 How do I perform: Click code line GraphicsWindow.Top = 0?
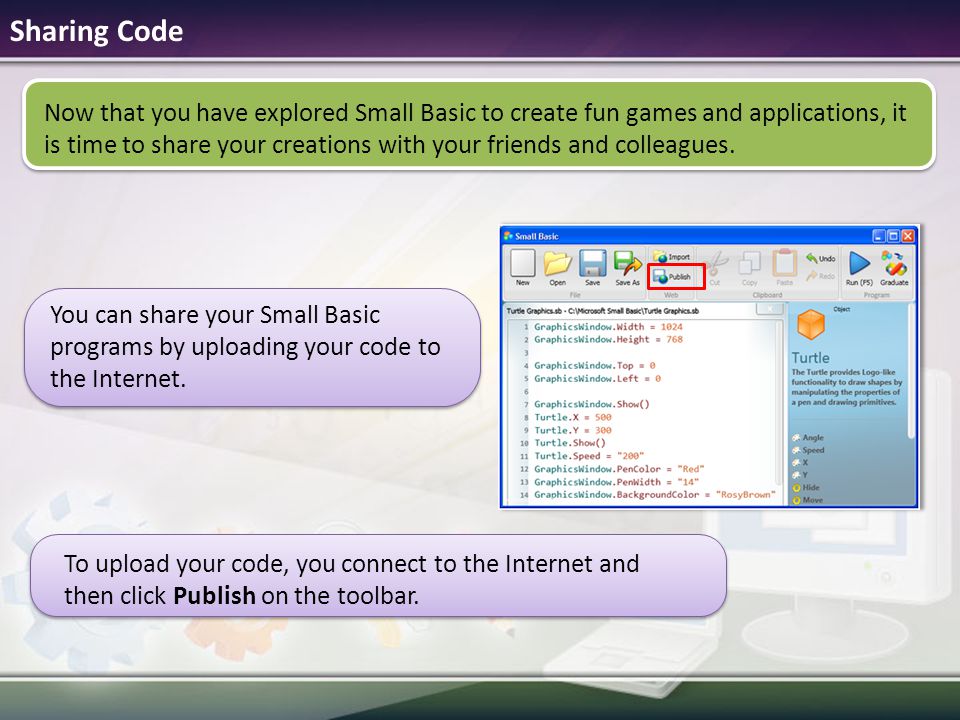[x=594, y=366]
